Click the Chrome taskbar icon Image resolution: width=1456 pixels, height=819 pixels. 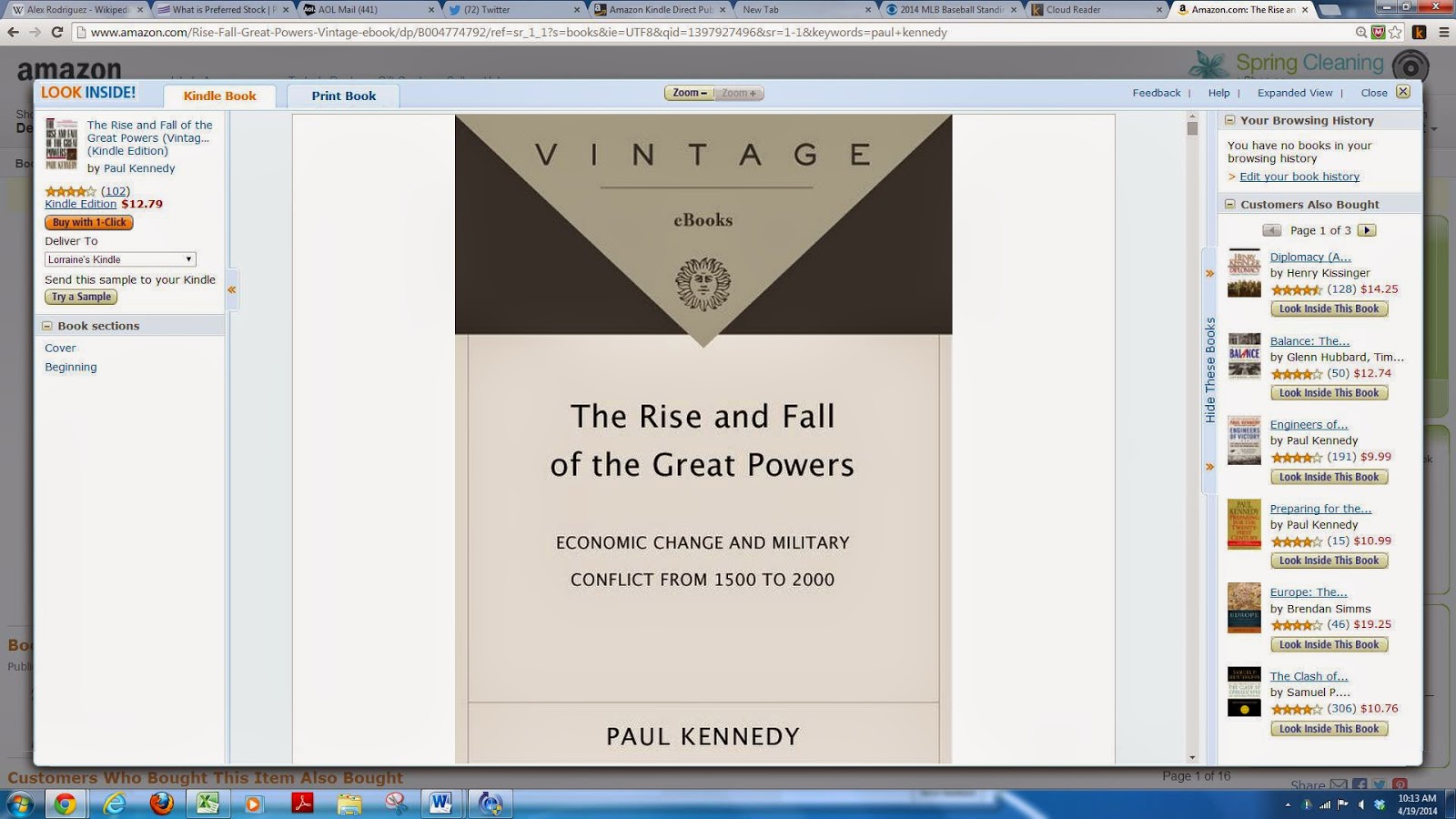coord(65,804)
